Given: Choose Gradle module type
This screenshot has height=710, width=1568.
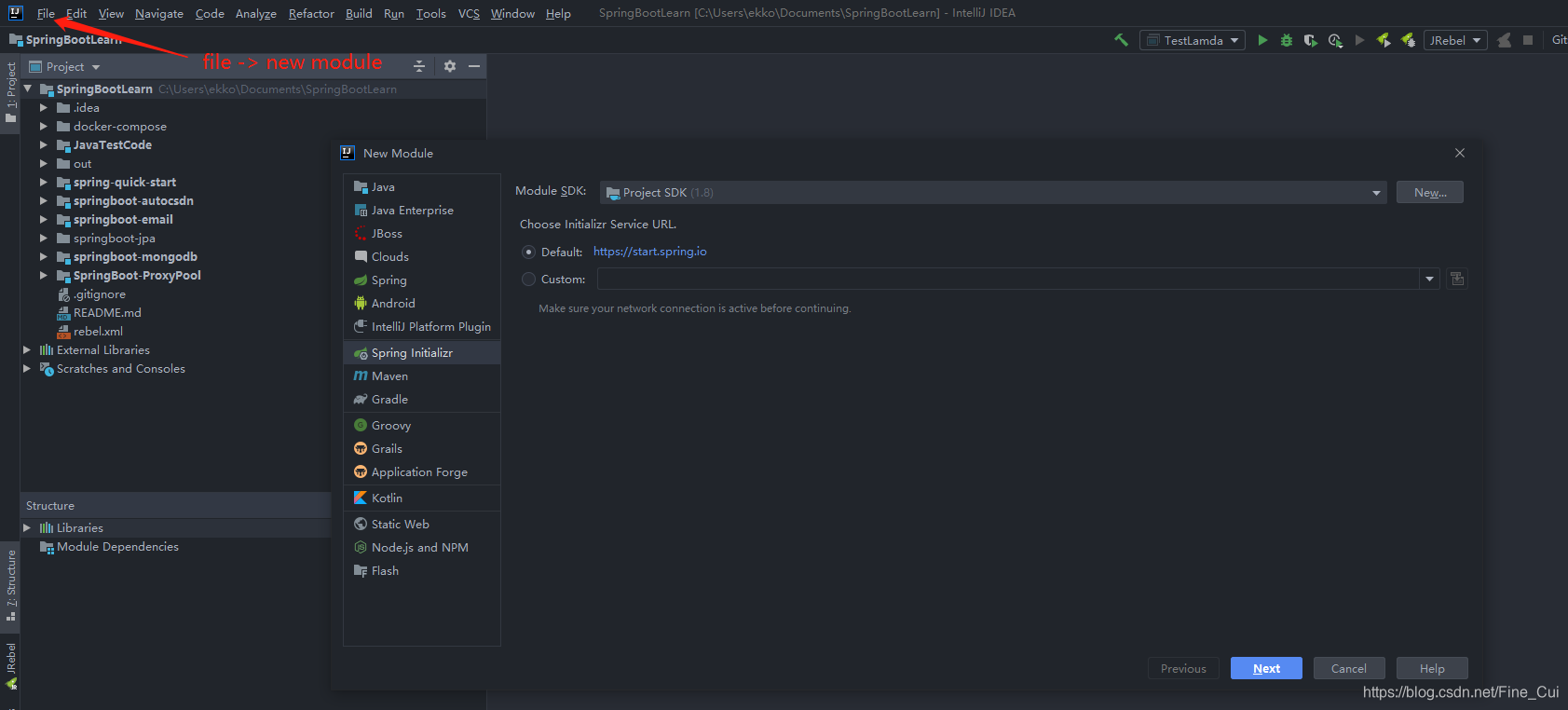Looking at the screenshot, I should click(422, 400).
